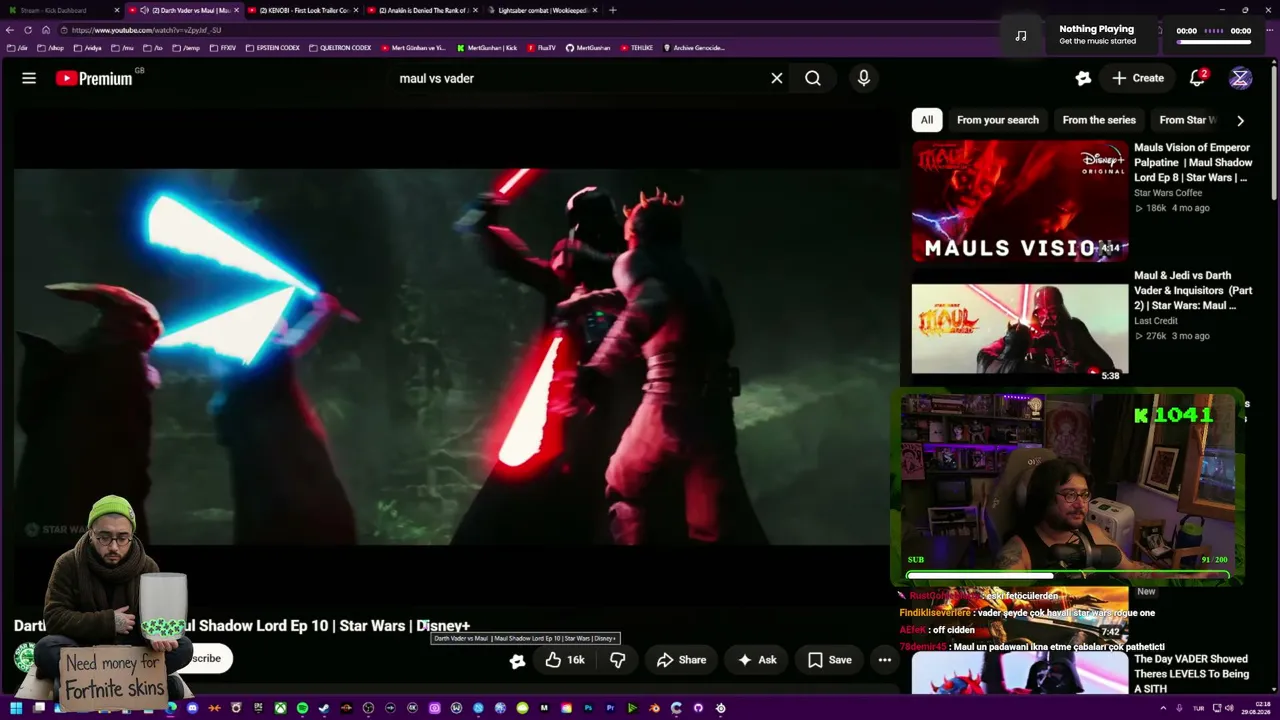Open the /temp bookmark folder

click(187, 48)
